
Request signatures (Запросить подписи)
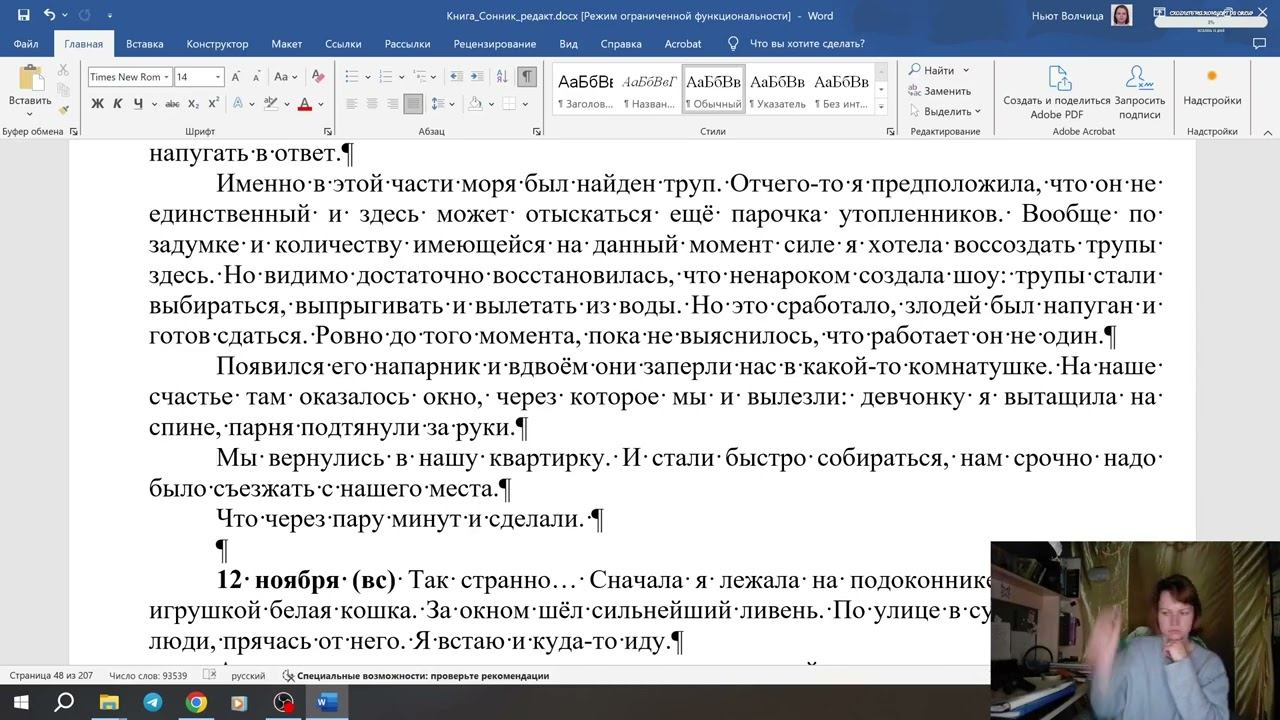[1140, 92]
